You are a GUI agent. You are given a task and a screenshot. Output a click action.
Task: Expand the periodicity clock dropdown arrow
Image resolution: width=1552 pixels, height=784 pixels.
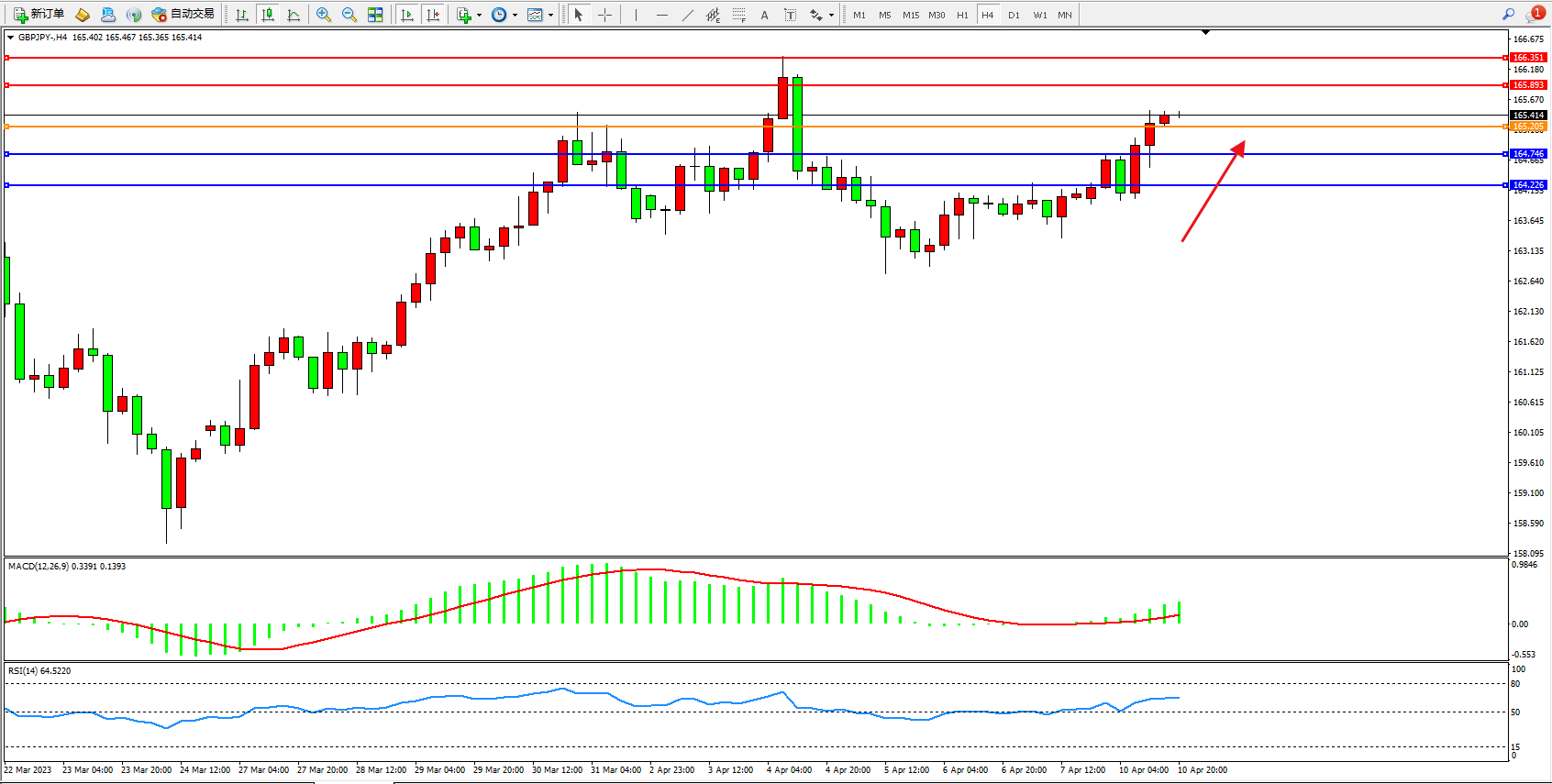tap(515, 15)
